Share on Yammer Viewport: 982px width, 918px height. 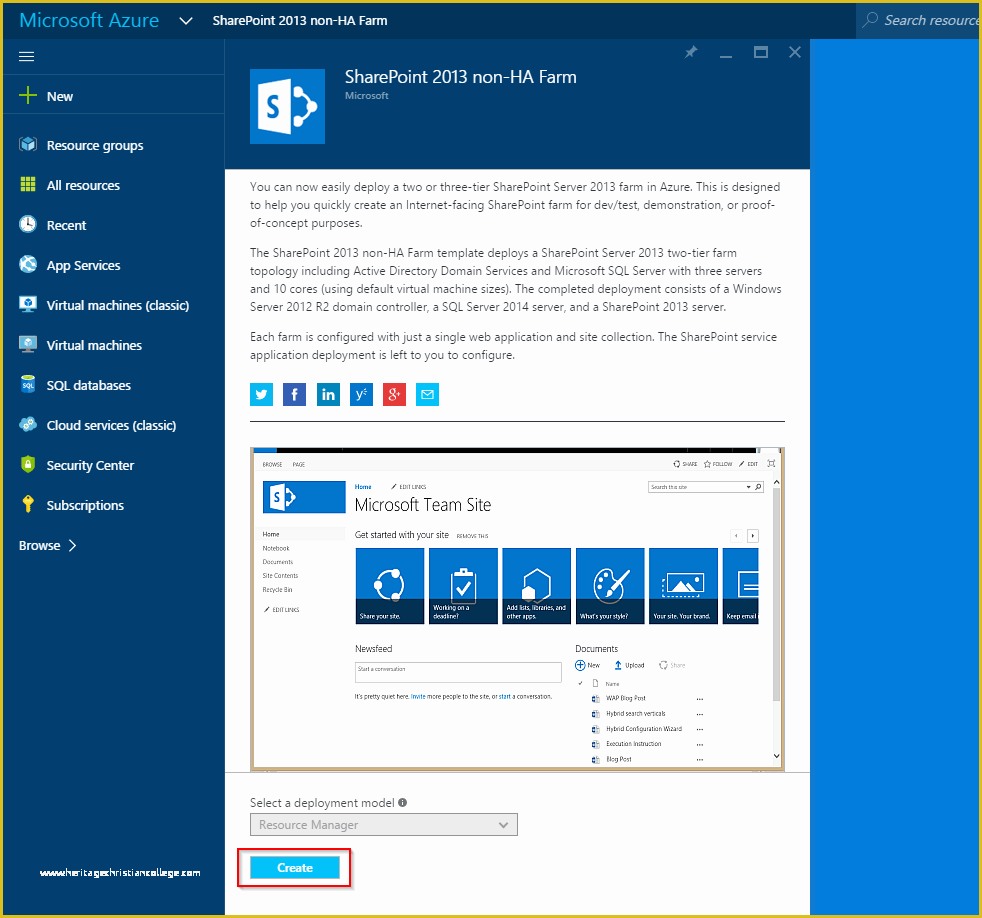point(361,395)
